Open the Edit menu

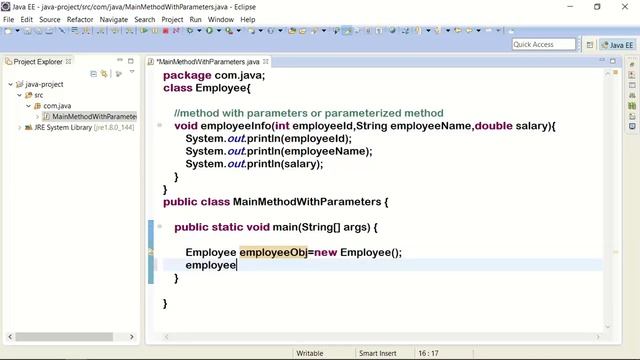pos(27,20)
